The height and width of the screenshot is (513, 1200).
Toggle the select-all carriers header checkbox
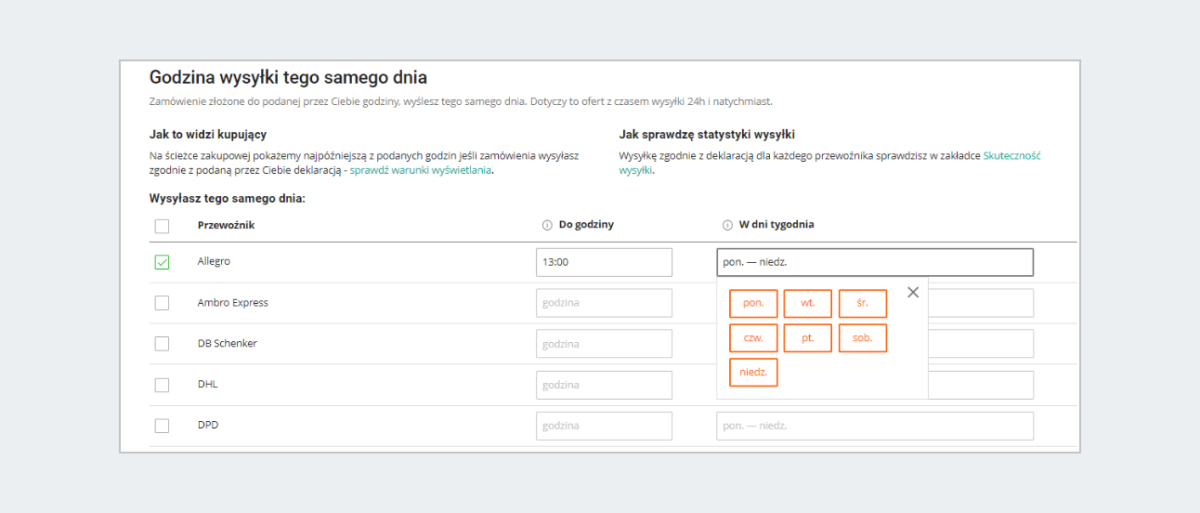[162, 226]
